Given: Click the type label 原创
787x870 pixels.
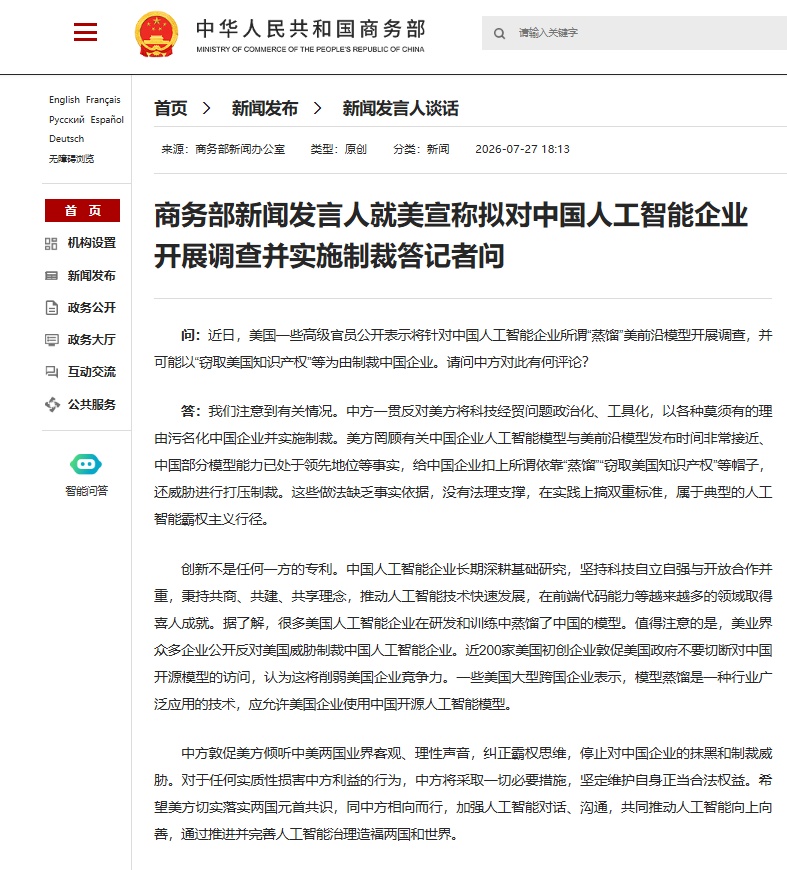Looking at the screenshot, I should (x=356, y=149).
